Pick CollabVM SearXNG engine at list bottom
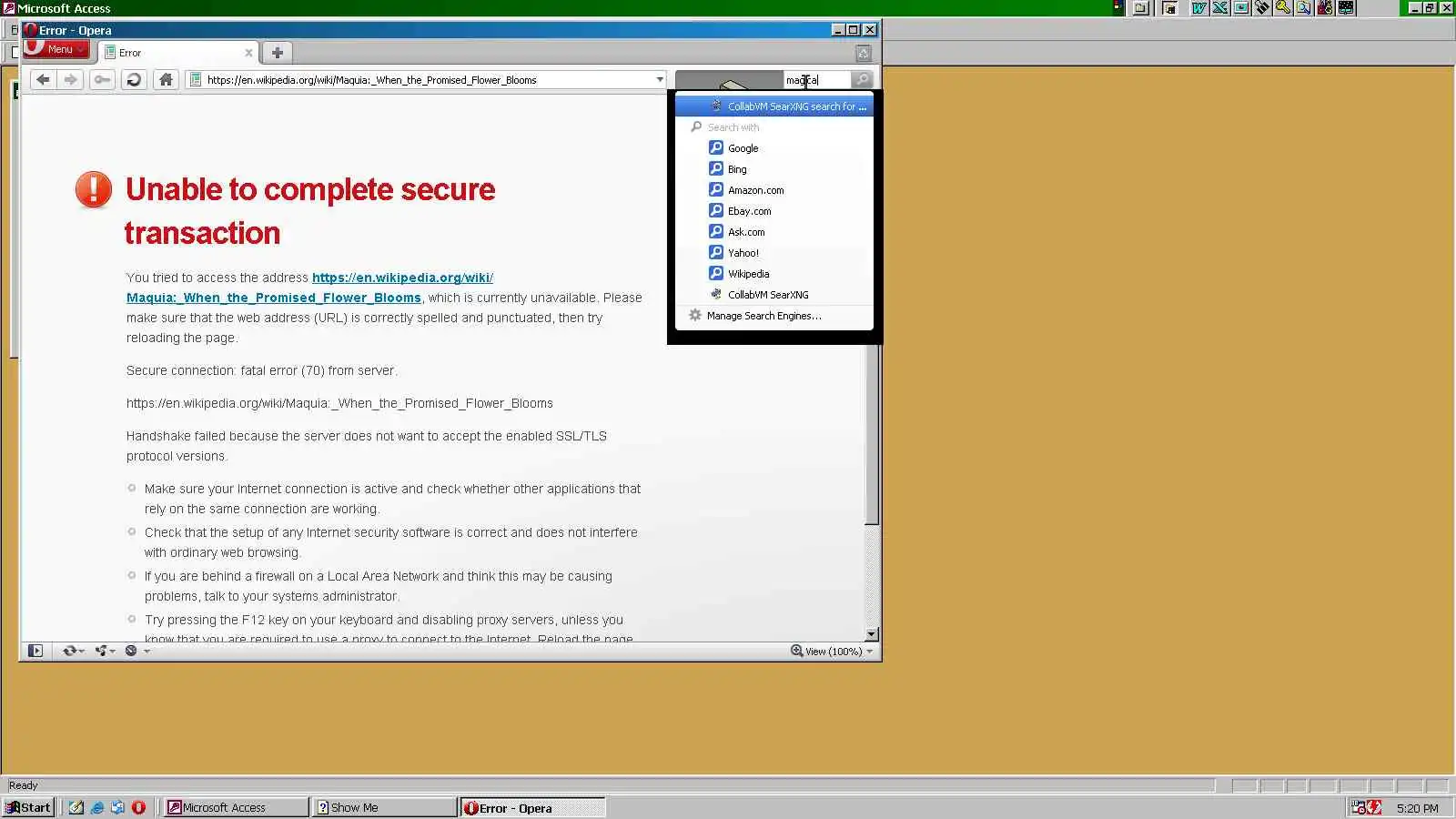 tap(774, 295)
